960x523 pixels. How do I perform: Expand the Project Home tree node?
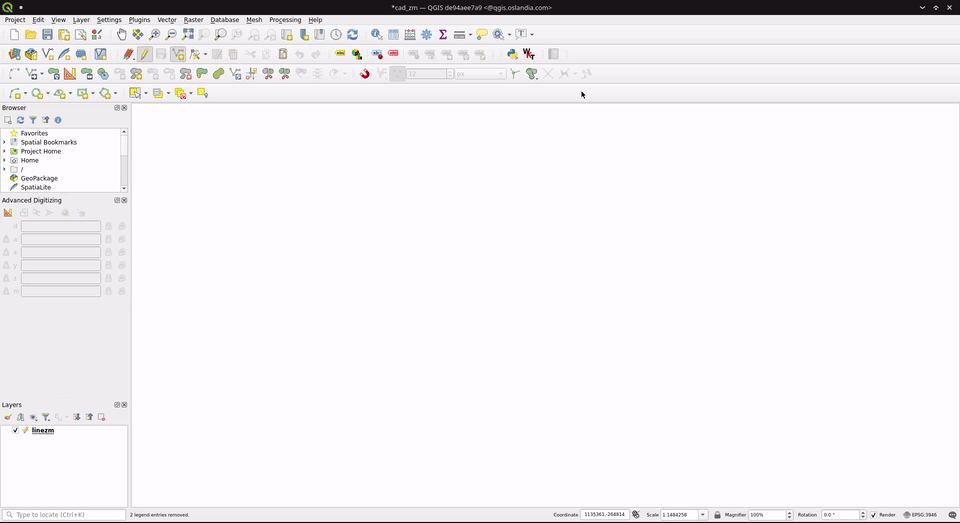click(x=4, y=151)
